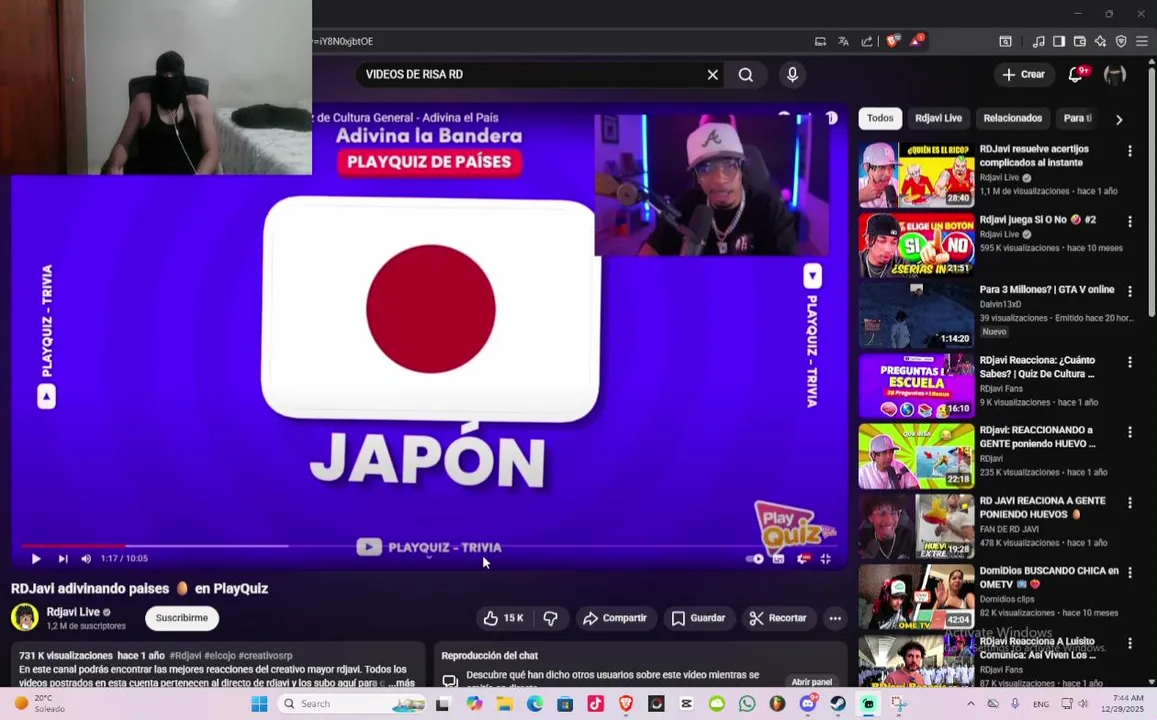Open options for Rdjavi juega Si O No
This screenshot has width=1157, height=720.
1129,221
